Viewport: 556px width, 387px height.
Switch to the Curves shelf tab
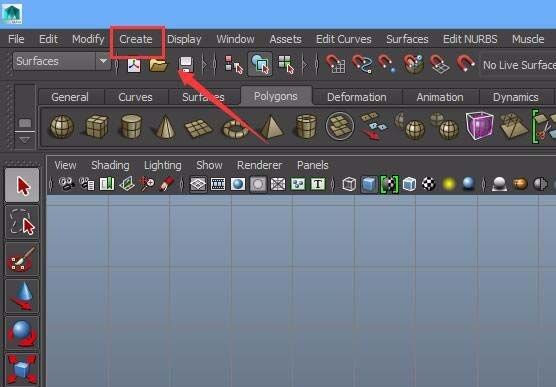click(135, 97)
